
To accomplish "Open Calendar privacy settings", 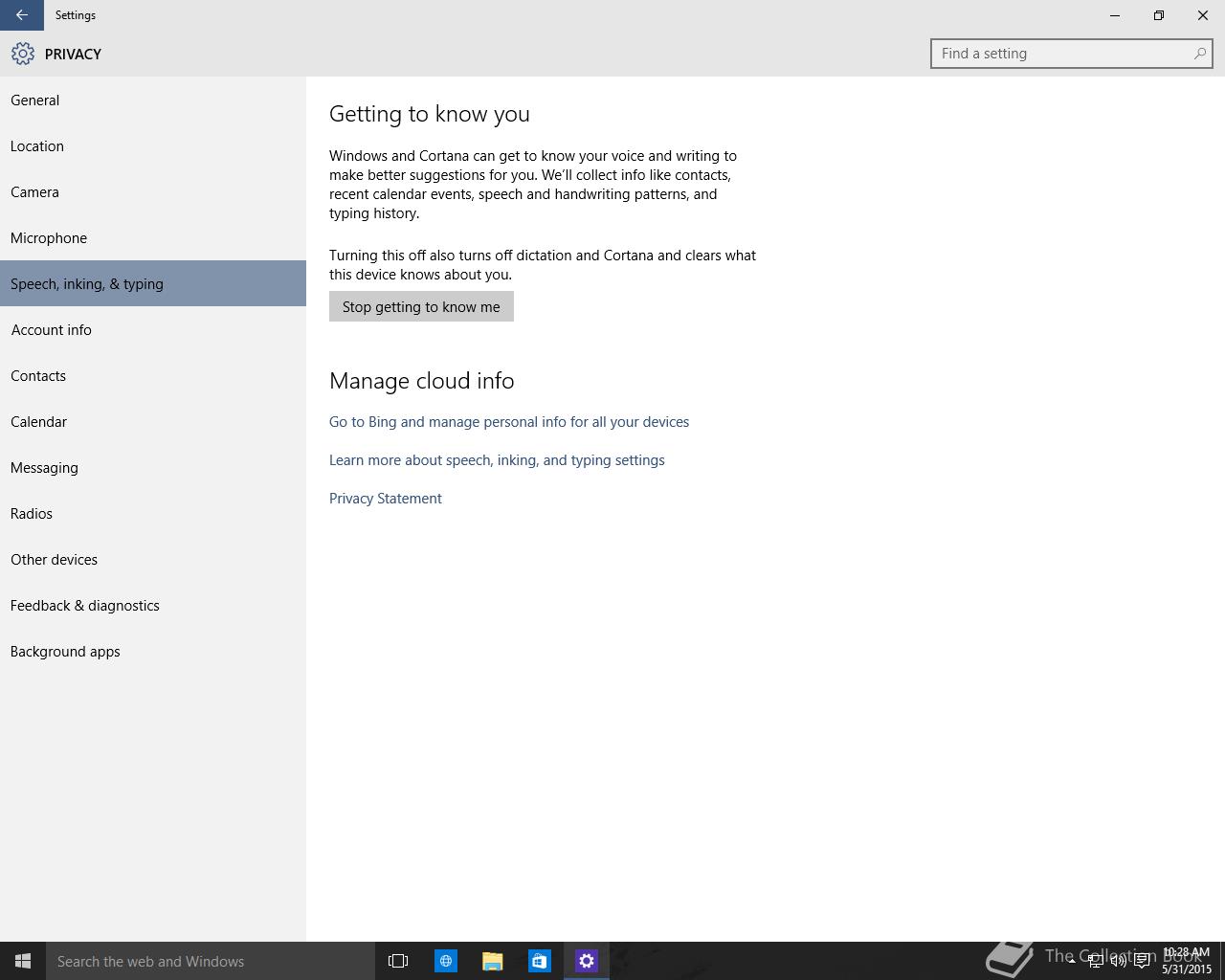I will pyautogui.click(x=153, y=421).
